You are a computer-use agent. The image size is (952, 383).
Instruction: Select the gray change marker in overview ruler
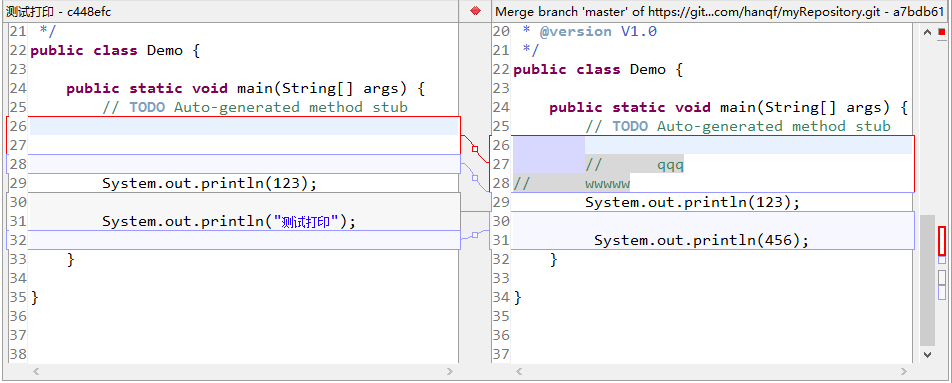[942, 277]
